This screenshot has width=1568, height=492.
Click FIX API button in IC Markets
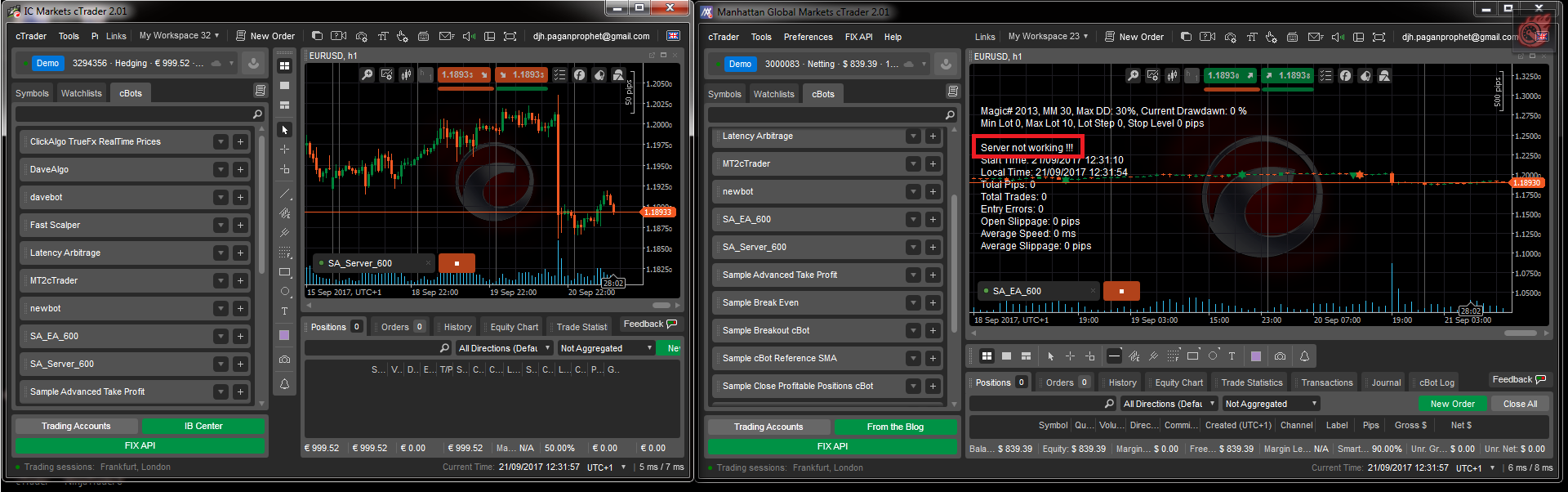tap(140, 445)
